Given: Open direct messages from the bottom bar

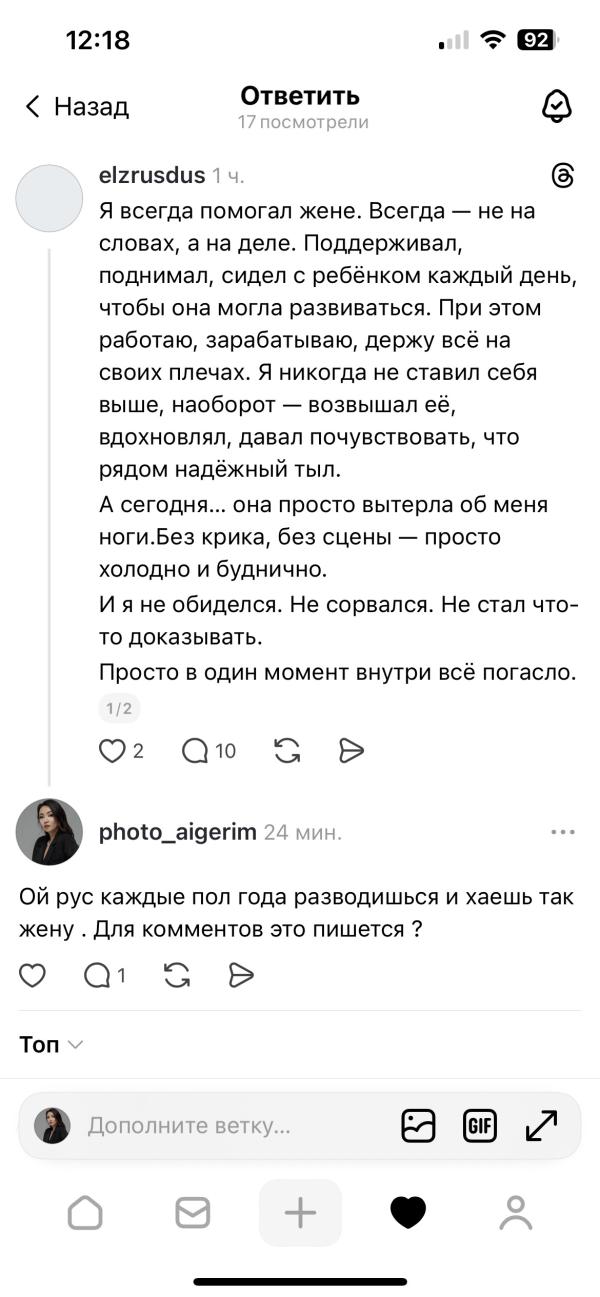Looking at the screenshot, I should click(192, 1212).
